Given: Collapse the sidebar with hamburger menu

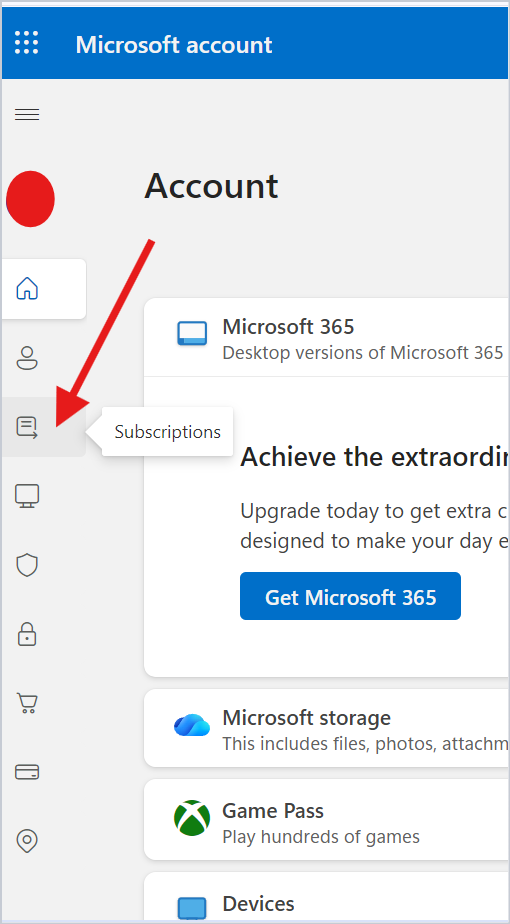Looking at the screenshot, I should pos(27,114).
